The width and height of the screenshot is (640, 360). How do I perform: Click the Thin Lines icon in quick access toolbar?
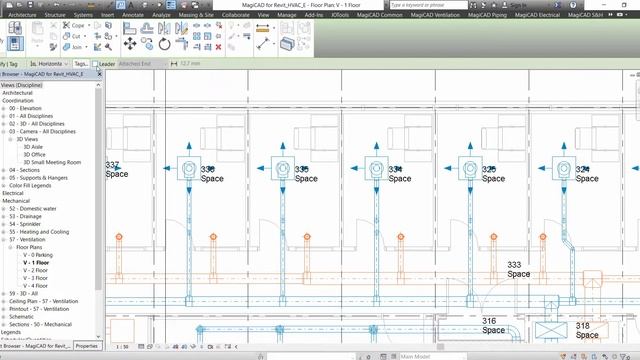[x=171, y=5]
